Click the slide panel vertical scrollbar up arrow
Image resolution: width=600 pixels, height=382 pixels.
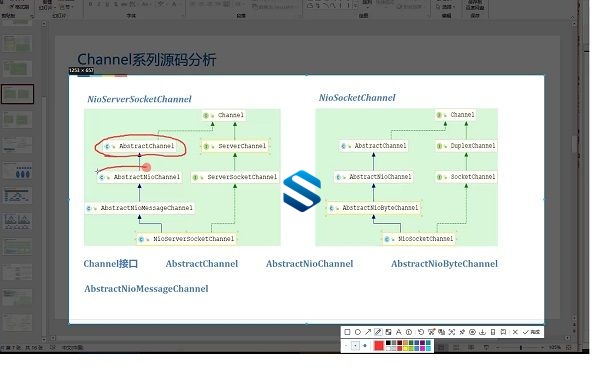(44, 24)
